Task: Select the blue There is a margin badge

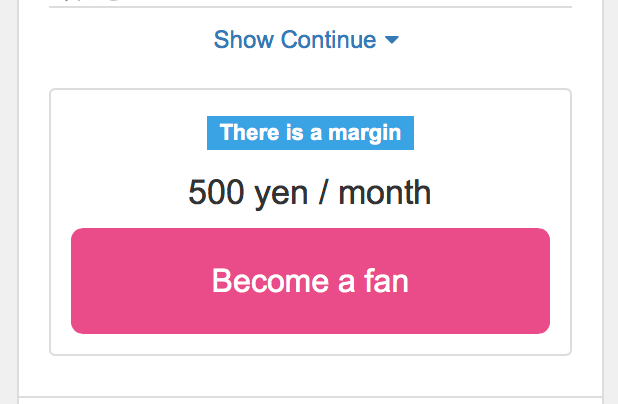Action: [310, 133]
